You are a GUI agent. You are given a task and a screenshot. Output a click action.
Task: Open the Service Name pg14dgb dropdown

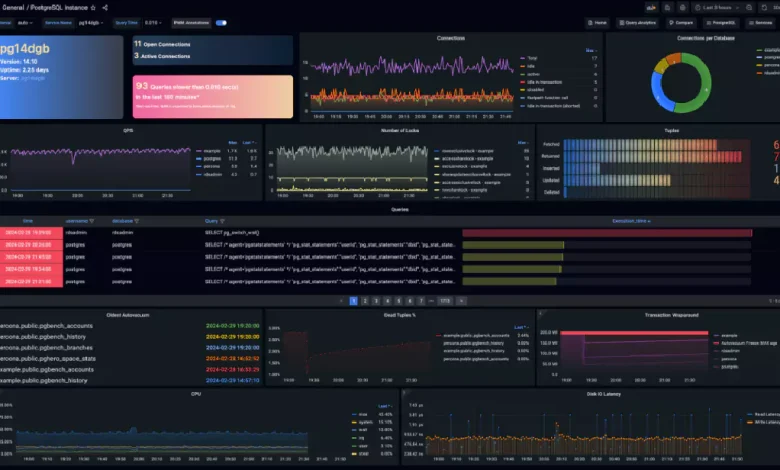91,23
